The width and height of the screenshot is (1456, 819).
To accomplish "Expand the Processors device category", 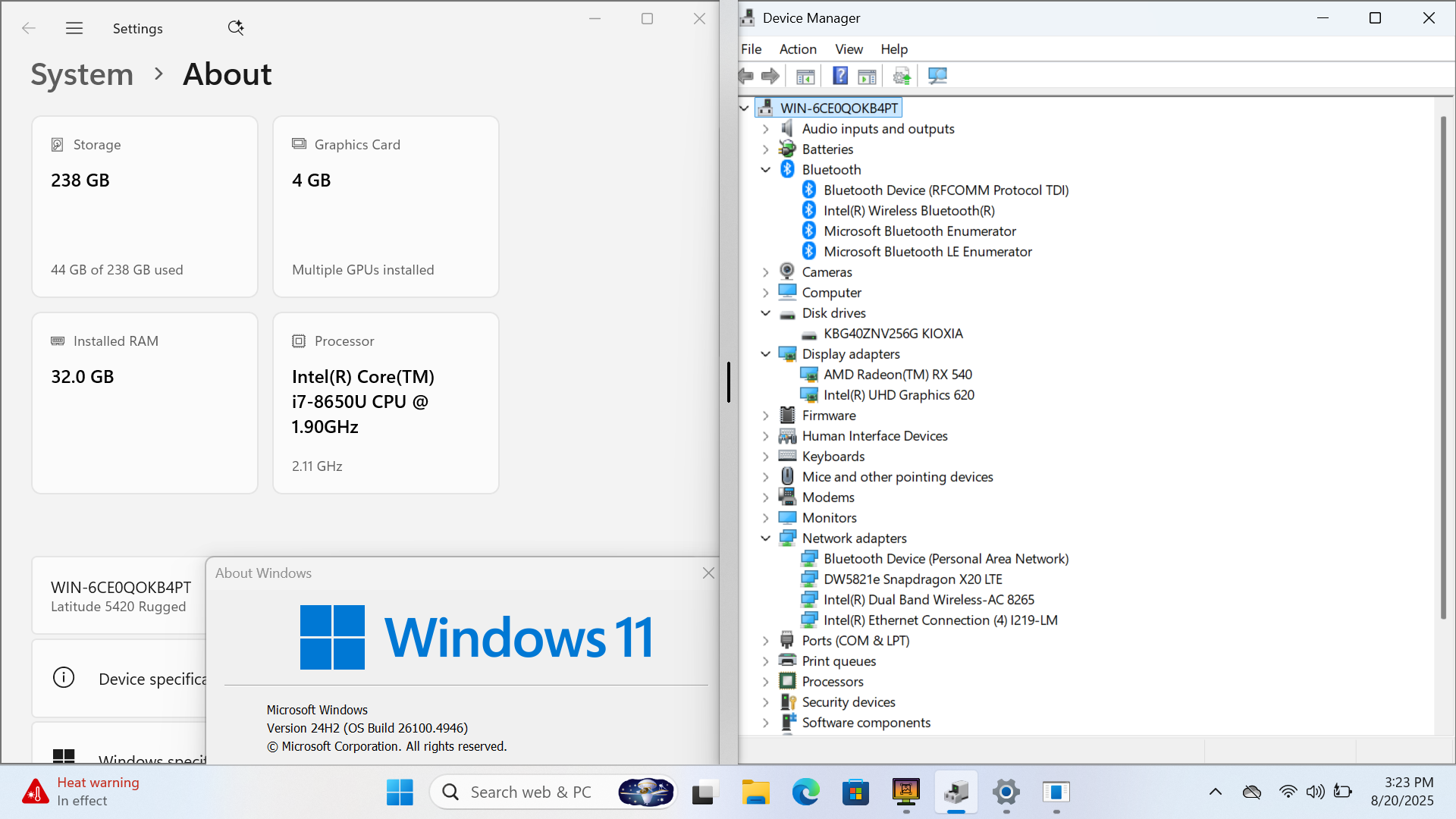I will [766, 682].
